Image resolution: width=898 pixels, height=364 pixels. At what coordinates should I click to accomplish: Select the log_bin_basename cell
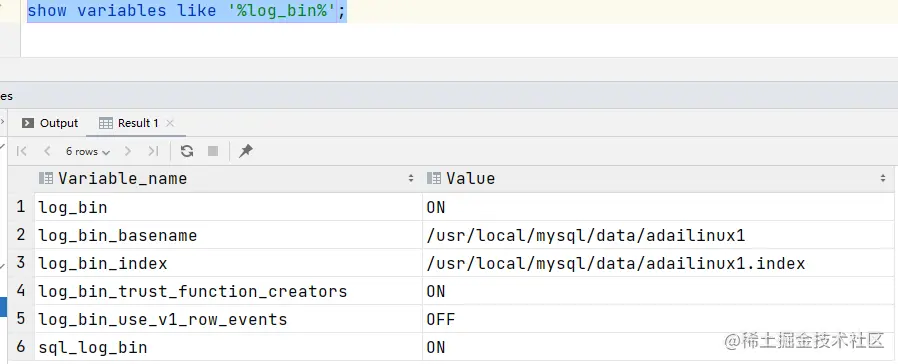point(229,235)
